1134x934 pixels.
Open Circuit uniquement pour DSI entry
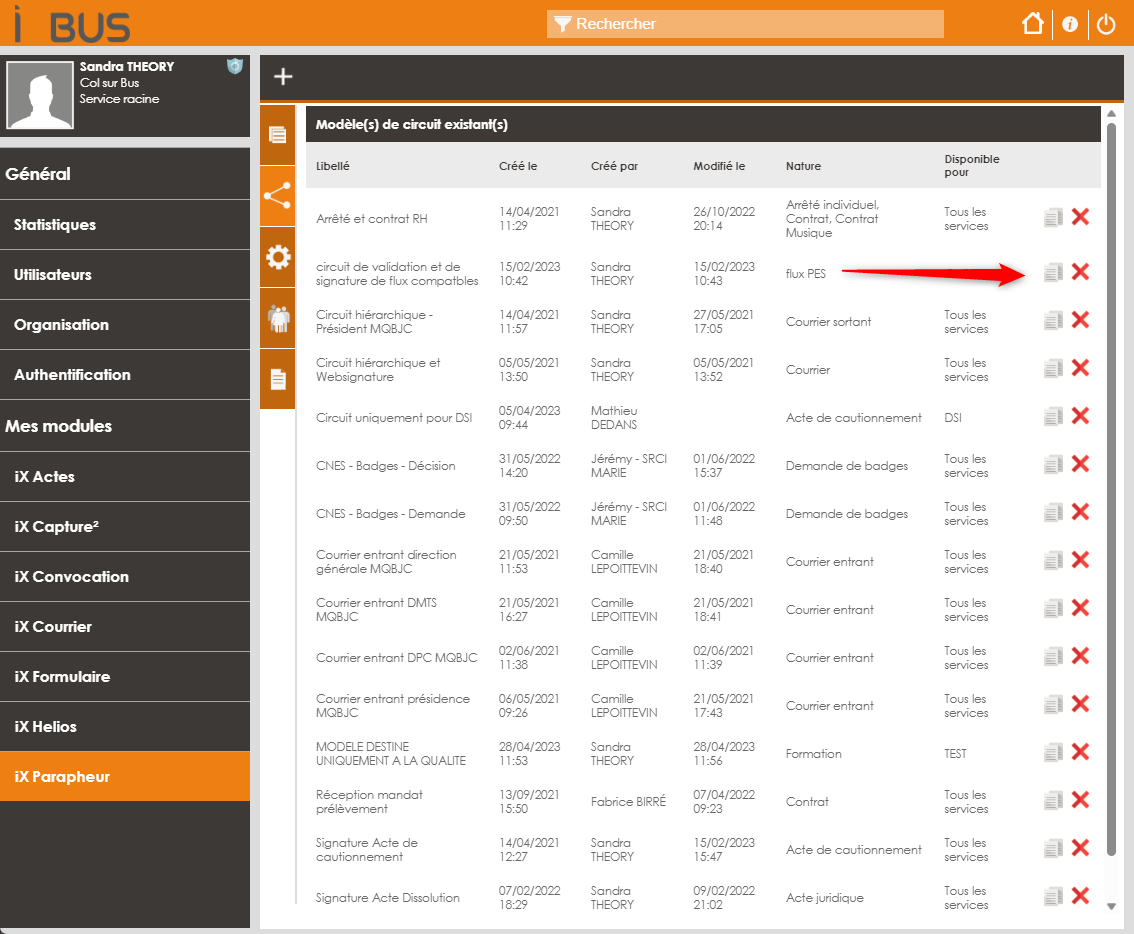pos(394,418)
